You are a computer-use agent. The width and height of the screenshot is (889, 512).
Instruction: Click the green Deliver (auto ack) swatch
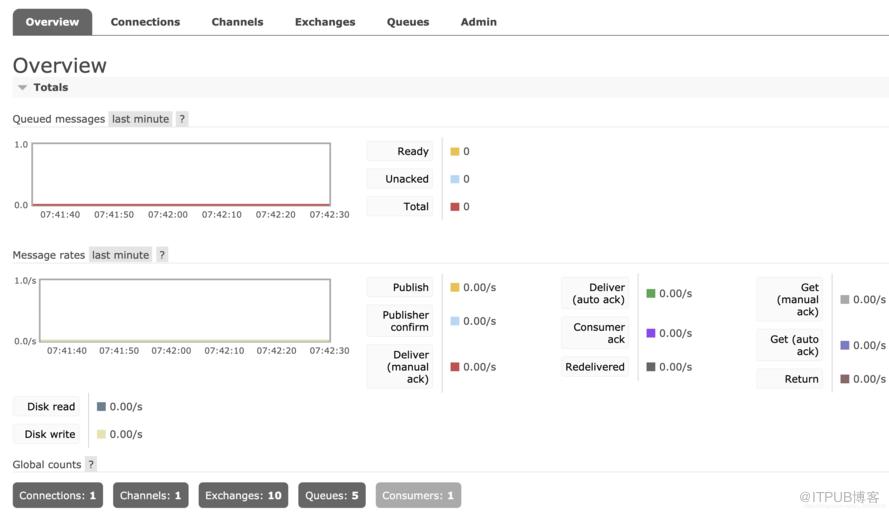(x=651, y=293)
